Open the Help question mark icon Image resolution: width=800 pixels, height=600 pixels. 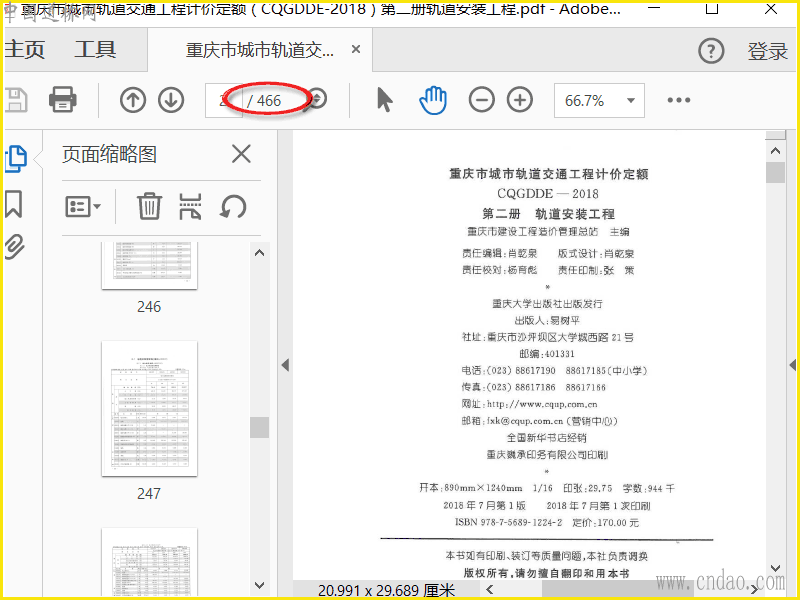point(711,51)
